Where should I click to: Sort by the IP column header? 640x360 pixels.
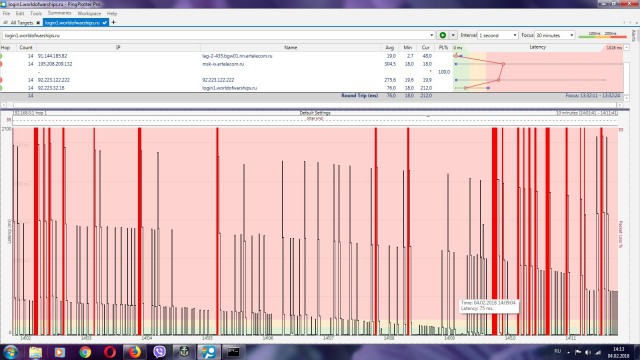pyautogui.click(x=118, y=48)
